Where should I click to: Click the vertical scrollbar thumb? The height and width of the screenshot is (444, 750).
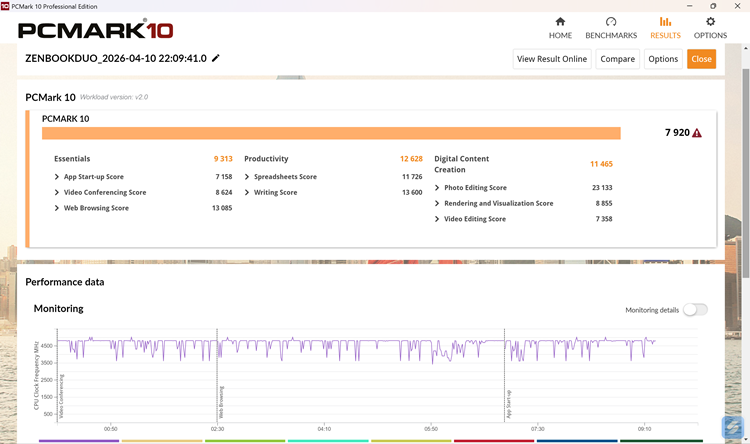pyautogui.click(x=746, y=172)
